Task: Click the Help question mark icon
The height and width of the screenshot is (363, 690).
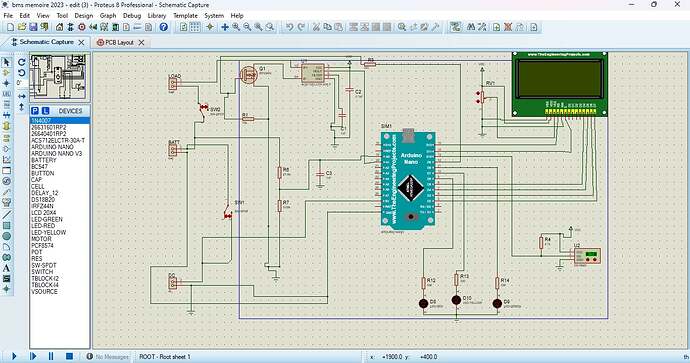Action: [164, 27]
